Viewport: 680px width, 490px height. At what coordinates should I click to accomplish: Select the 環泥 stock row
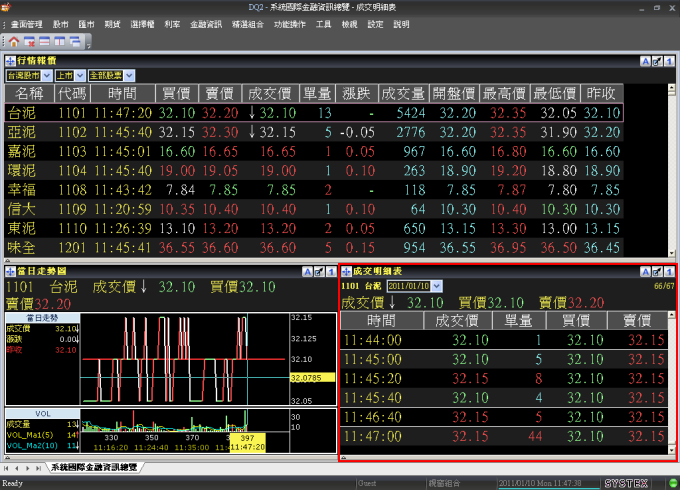314,170
